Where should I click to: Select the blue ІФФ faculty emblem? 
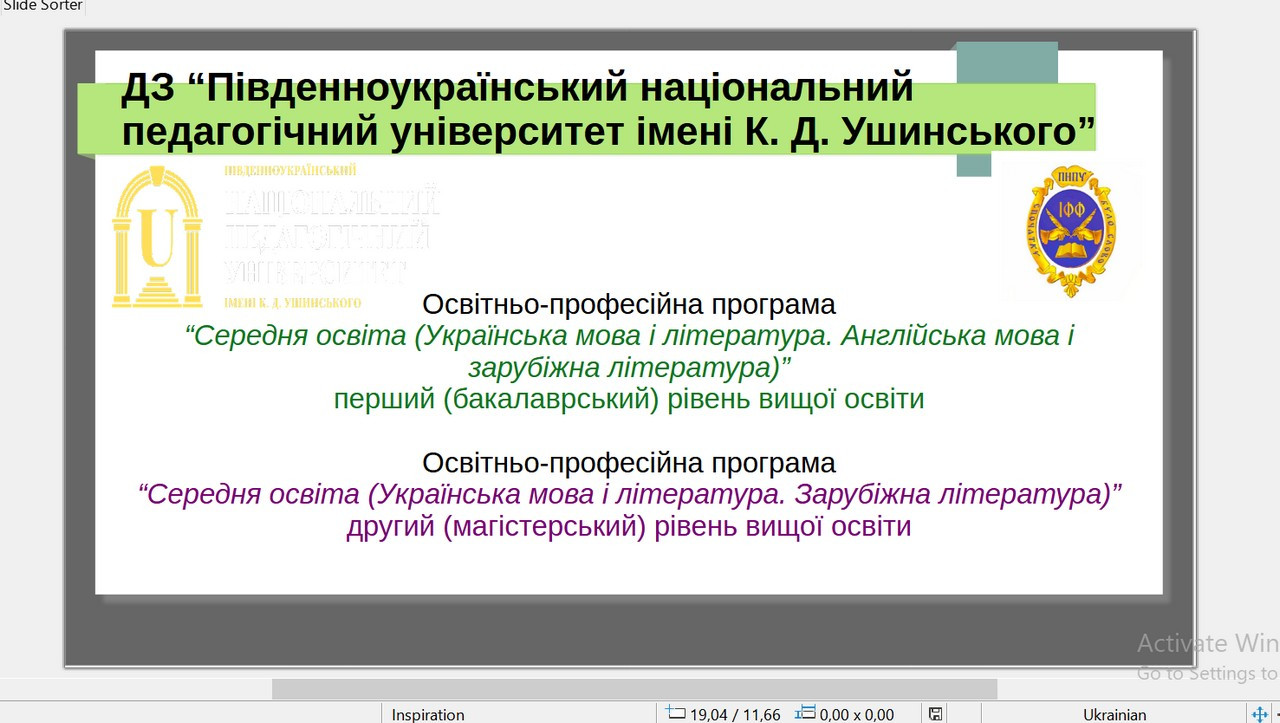pos(1068,231)
